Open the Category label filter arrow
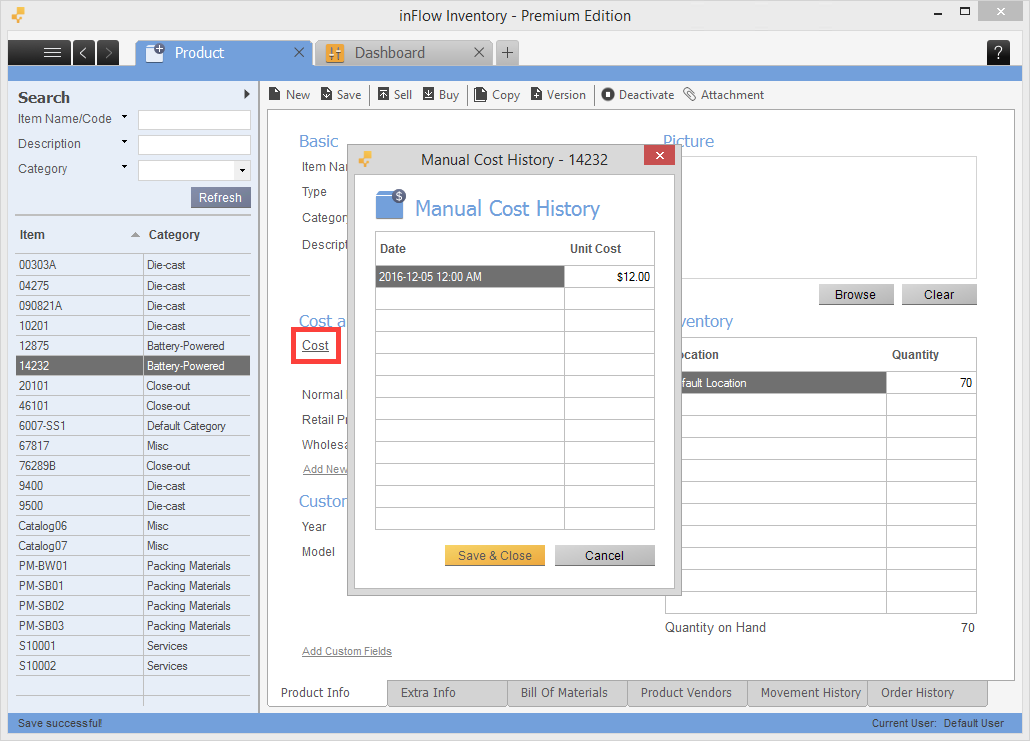This screenshot has height=741, width=1030. click(x=124, y=167)
